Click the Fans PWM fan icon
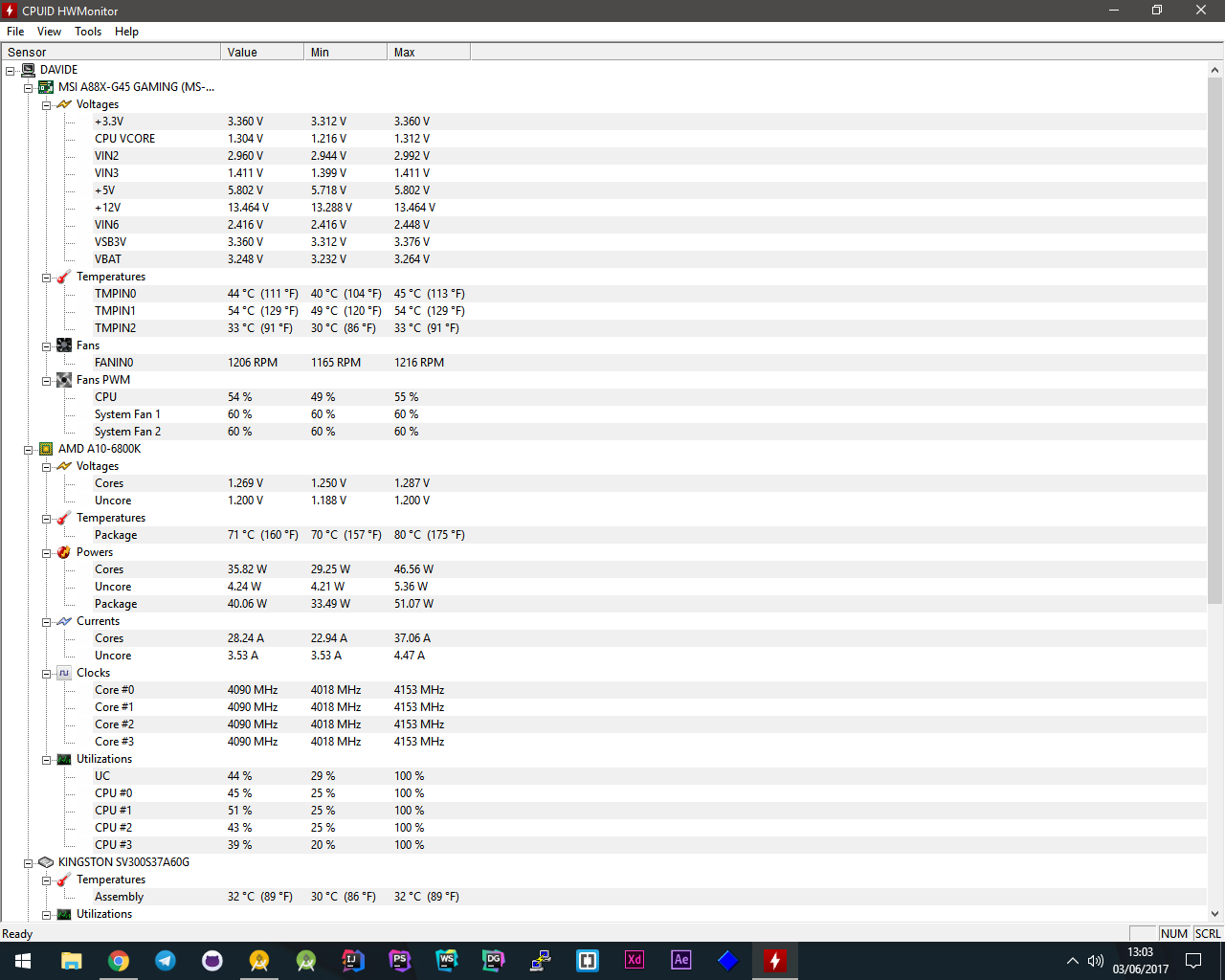Image resolution: width=1225 pixels, height=980 pixels. coord(64,380)
